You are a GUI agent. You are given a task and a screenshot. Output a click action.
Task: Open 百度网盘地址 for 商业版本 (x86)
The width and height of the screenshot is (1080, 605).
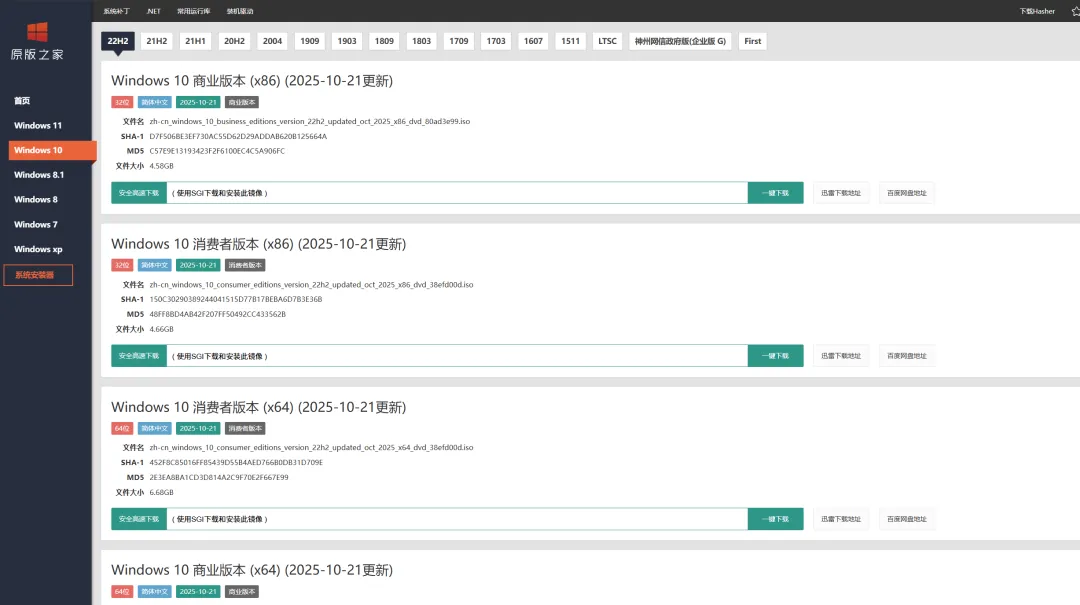906,193
